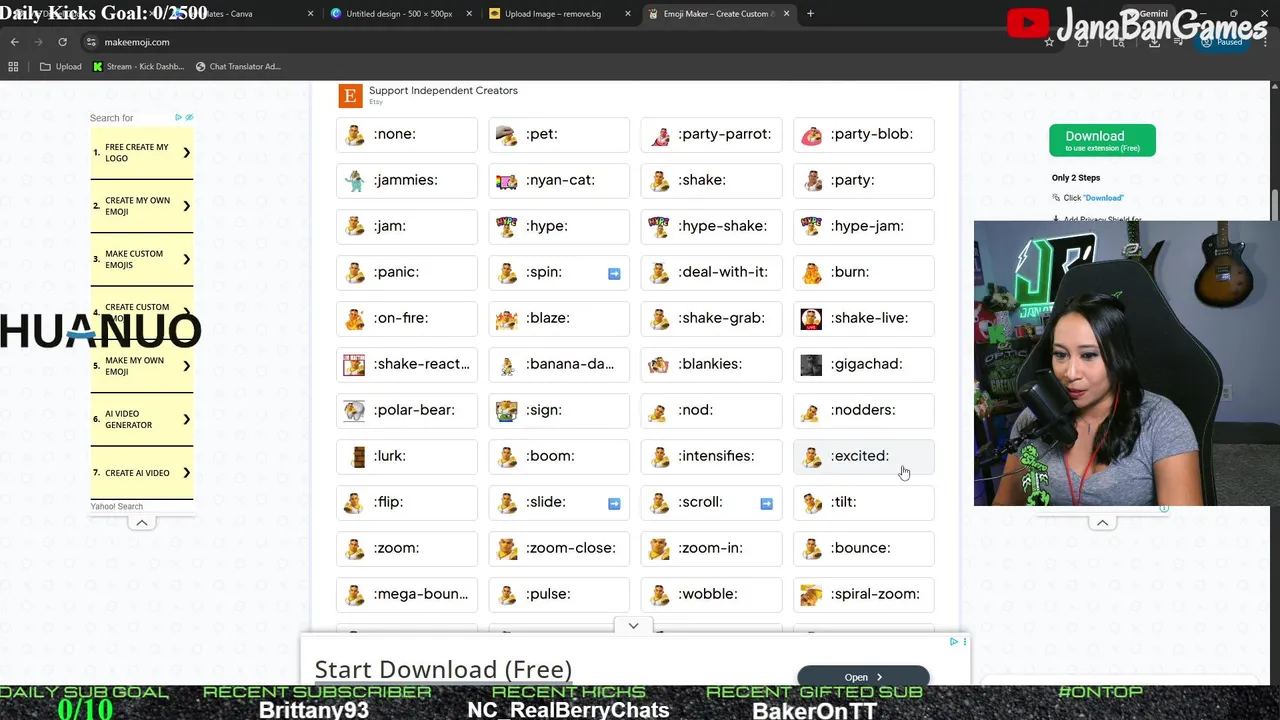
Task: Choose the :blankies: emoji
Action: [x=711, y=364]
